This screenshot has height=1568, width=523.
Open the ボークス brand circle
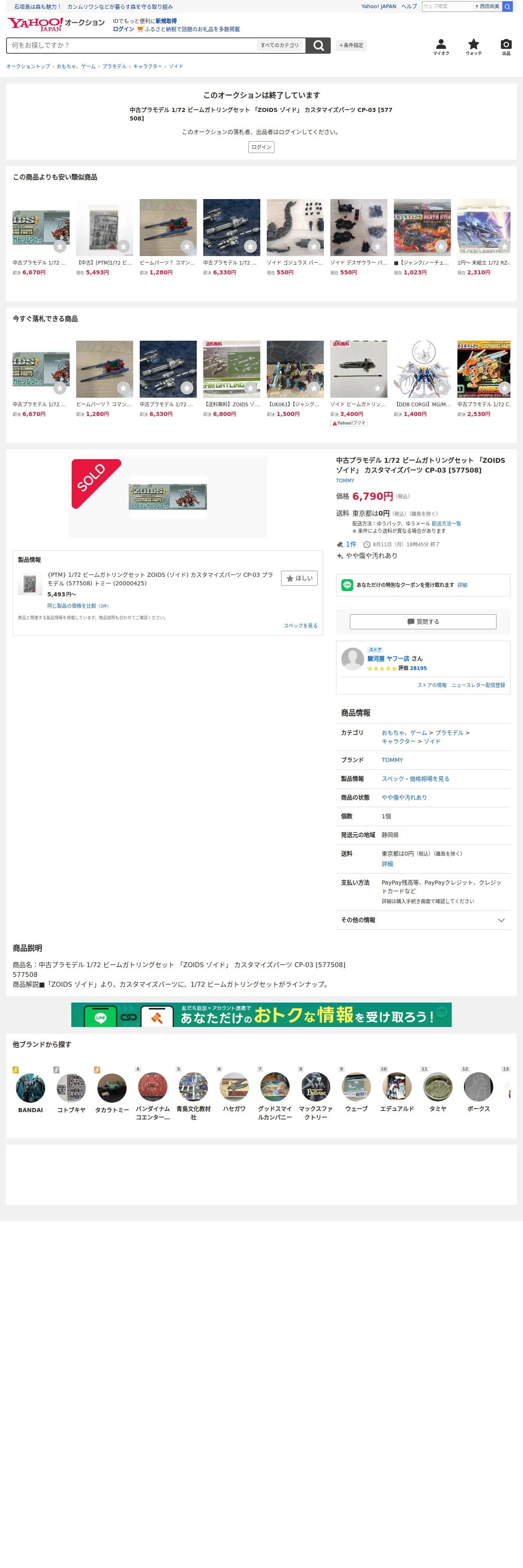pyautogui.click(x=479, y=1087)
